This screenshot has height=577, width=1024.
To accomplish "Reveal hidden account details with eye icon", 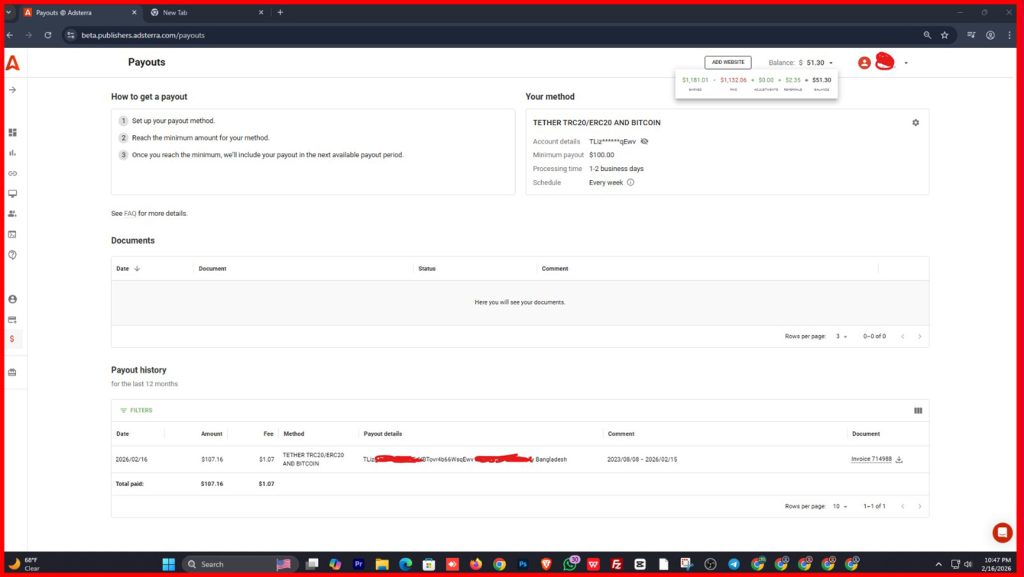I will tap(645, 142).
